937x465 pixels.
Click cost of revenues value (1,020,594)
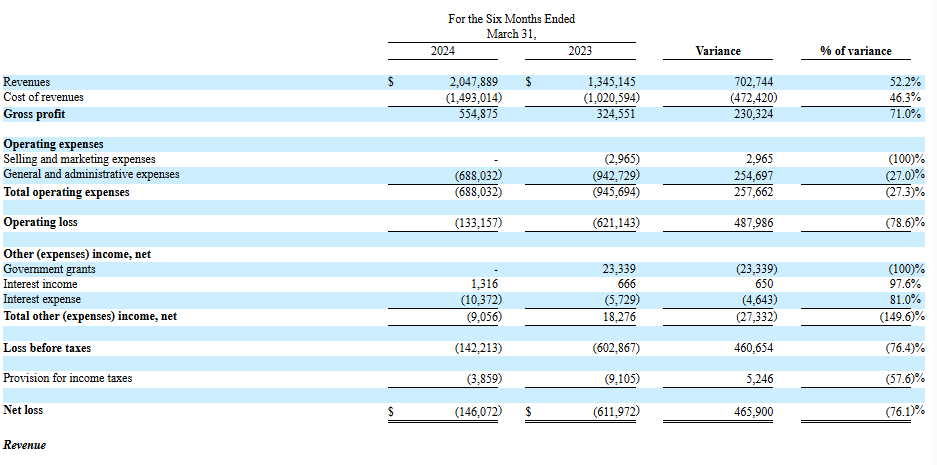coord(611,97)
